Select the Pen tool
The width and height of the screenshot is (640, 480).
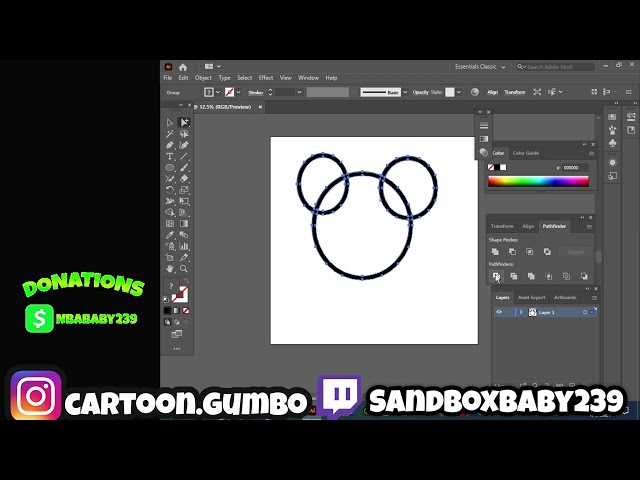170,145
